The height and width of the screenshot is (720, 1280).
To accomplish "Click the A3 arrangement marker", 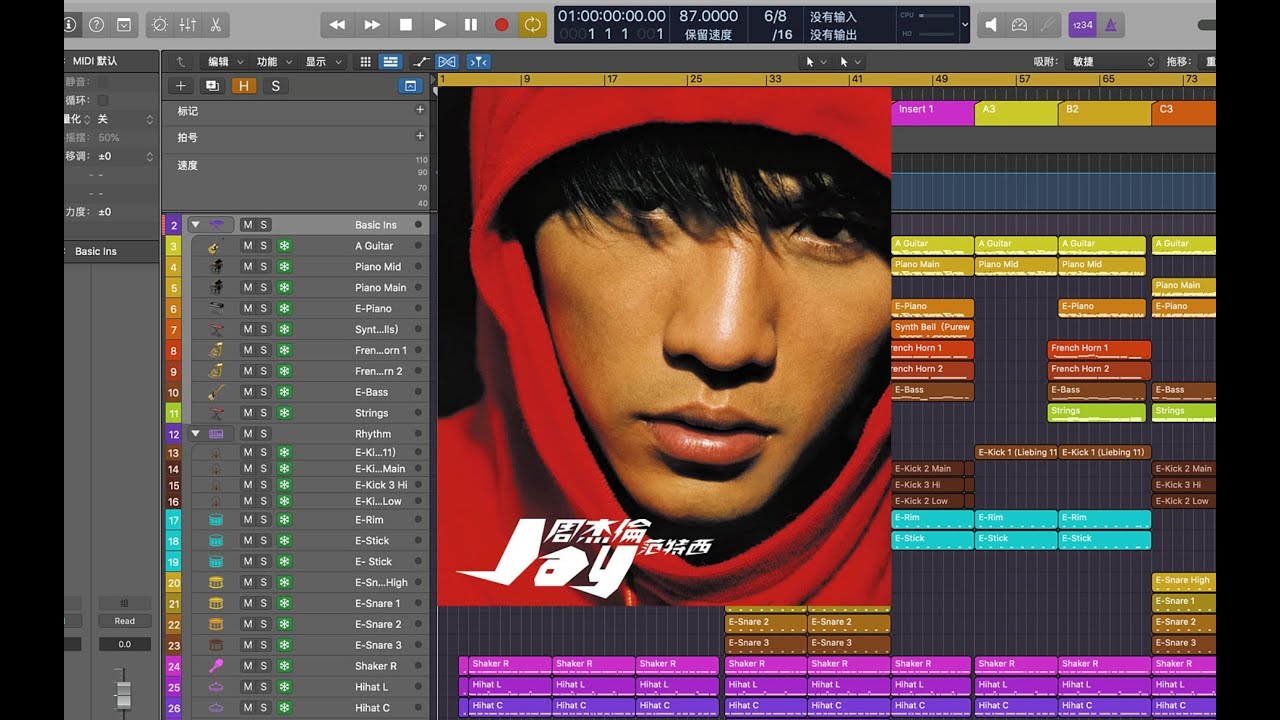I will tap(1016, 113).
